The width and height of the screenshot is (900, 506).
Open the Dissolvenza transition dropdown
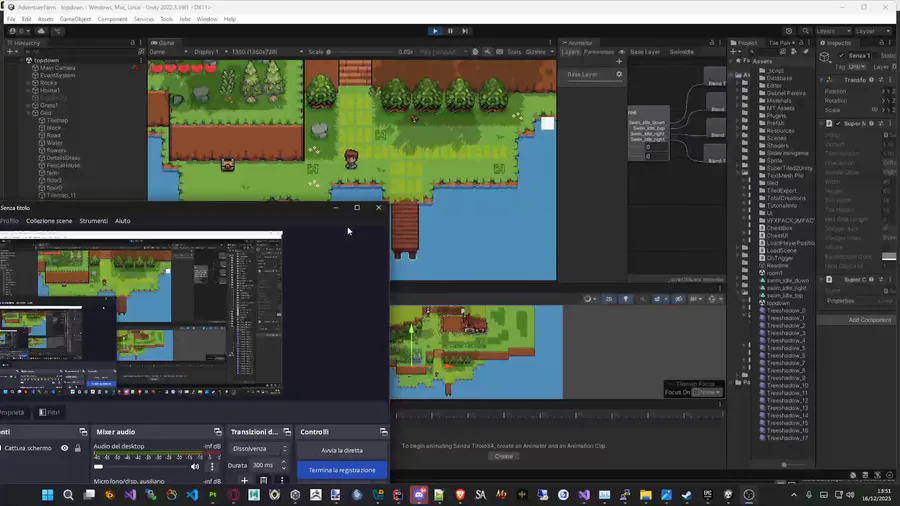pyautogui.click(x=259, y=449)
